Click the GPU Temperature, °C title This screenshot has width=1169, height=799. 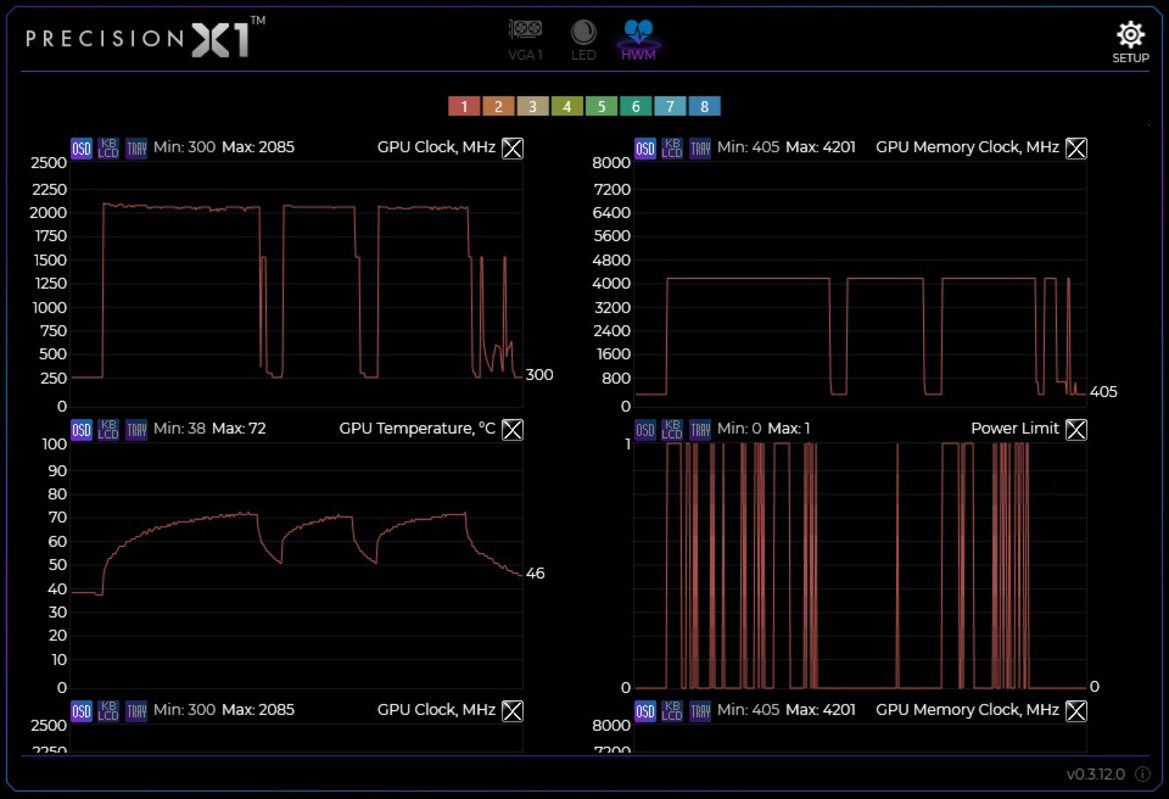(417, 429)
